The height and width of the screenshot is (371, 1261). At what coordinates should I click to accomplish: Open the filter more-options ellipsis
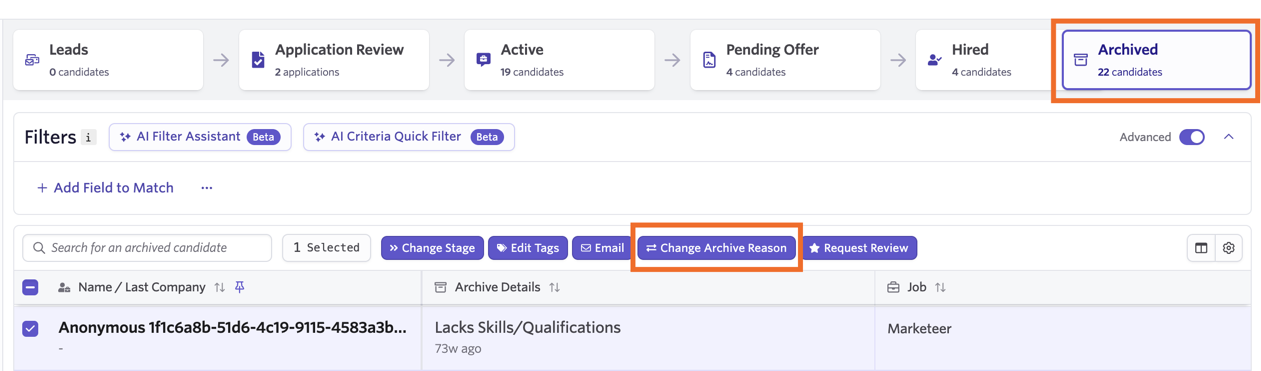207,188
